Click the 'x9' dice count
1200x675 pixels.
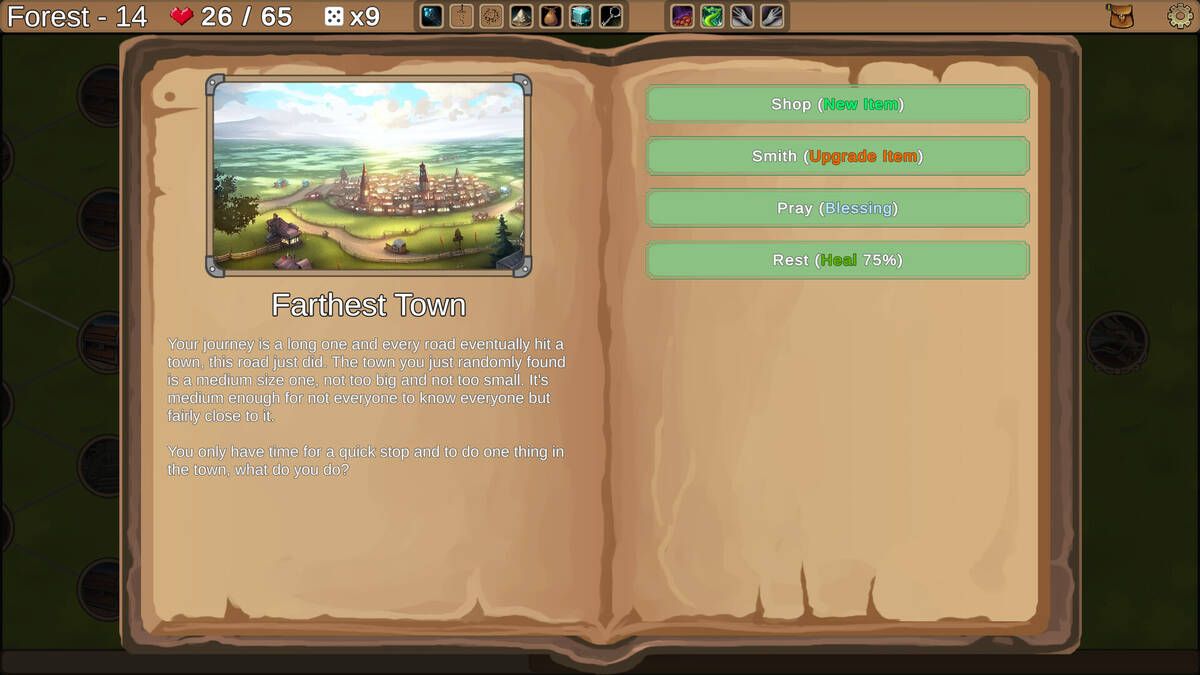pos(365,16)
